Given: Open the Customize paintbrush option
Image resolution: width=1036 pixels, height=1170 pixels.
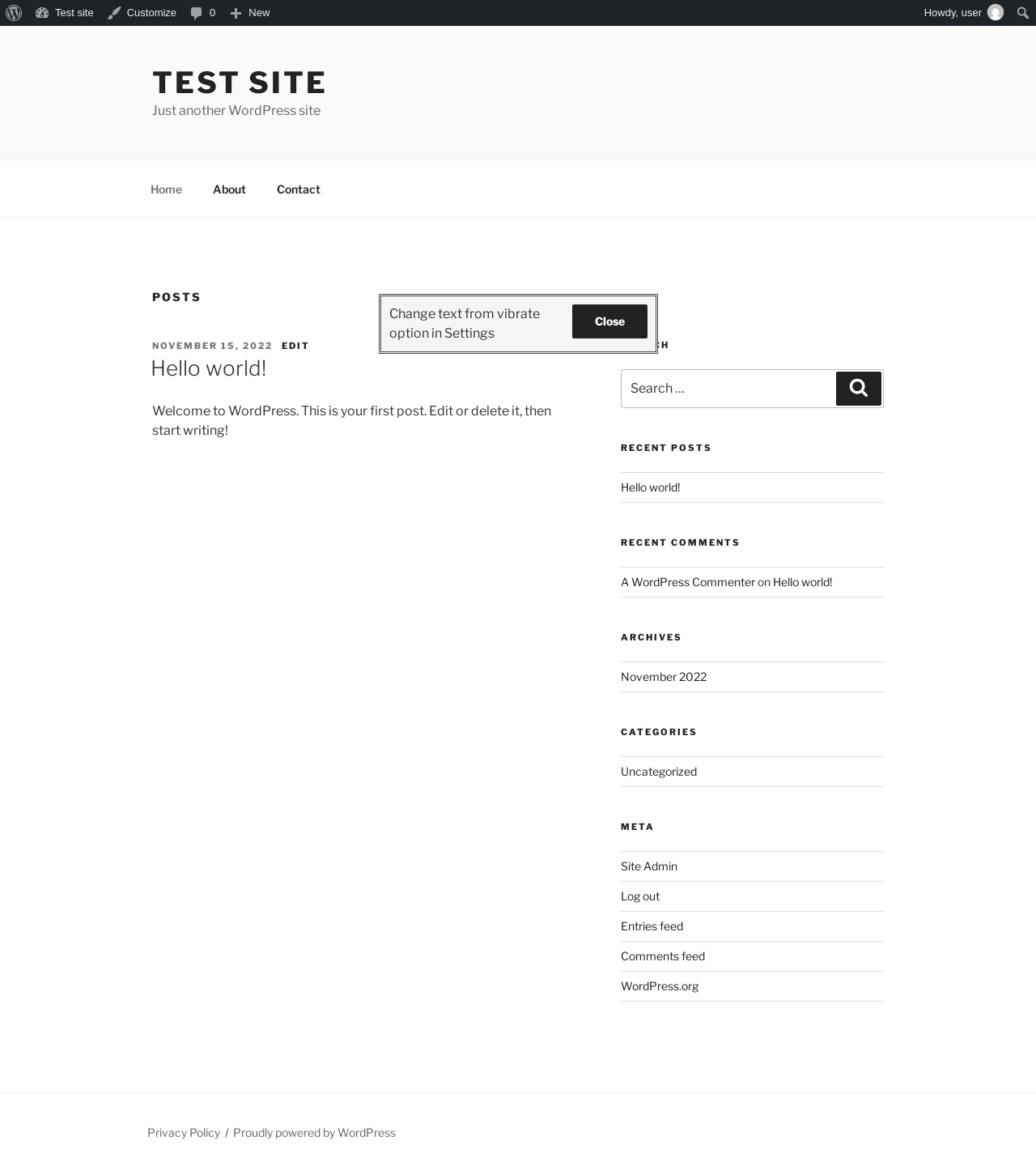Looking at the screenshot, I should pyautogui.click(x=142, y=13).
